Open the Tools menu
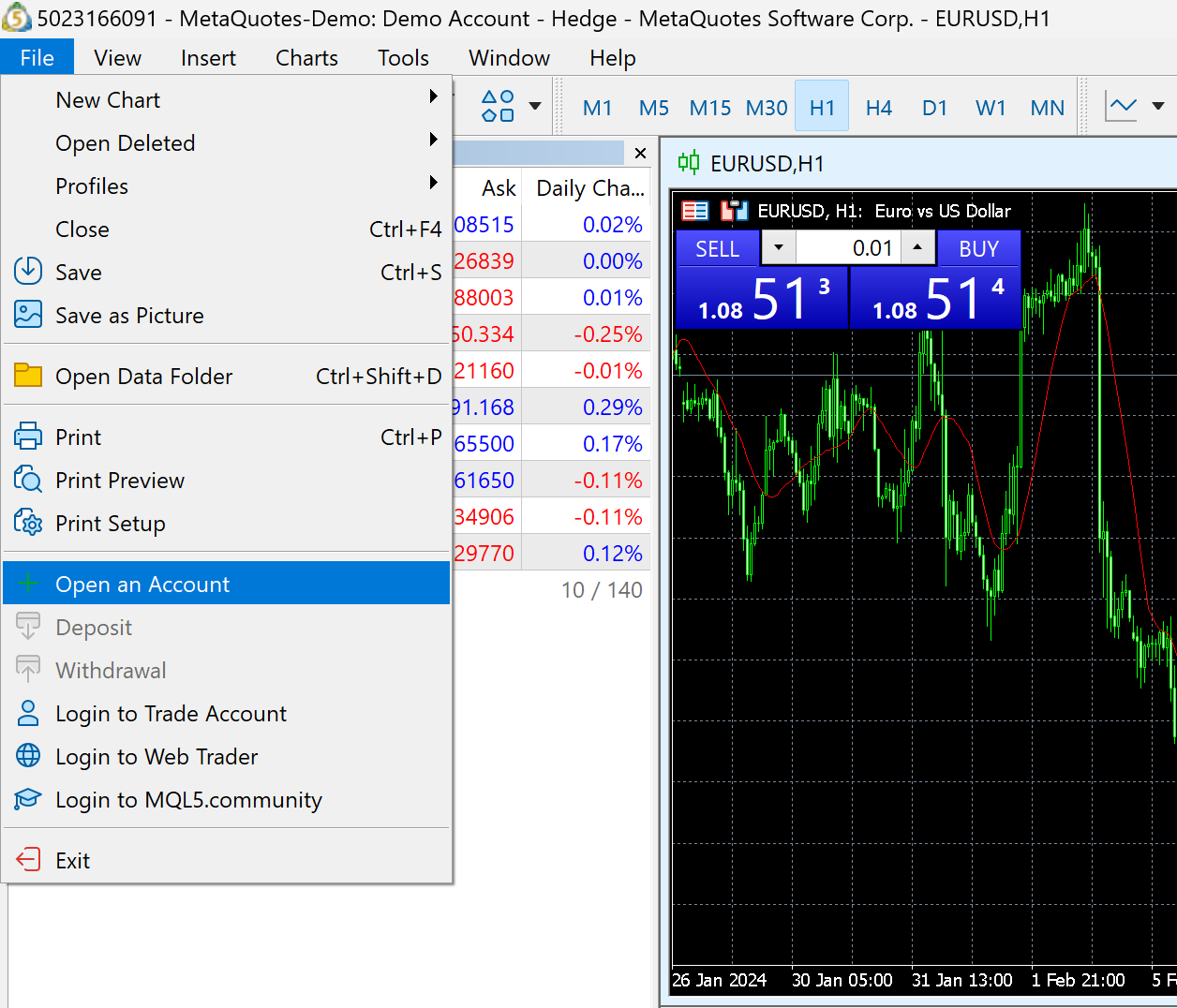 (403, 57)
